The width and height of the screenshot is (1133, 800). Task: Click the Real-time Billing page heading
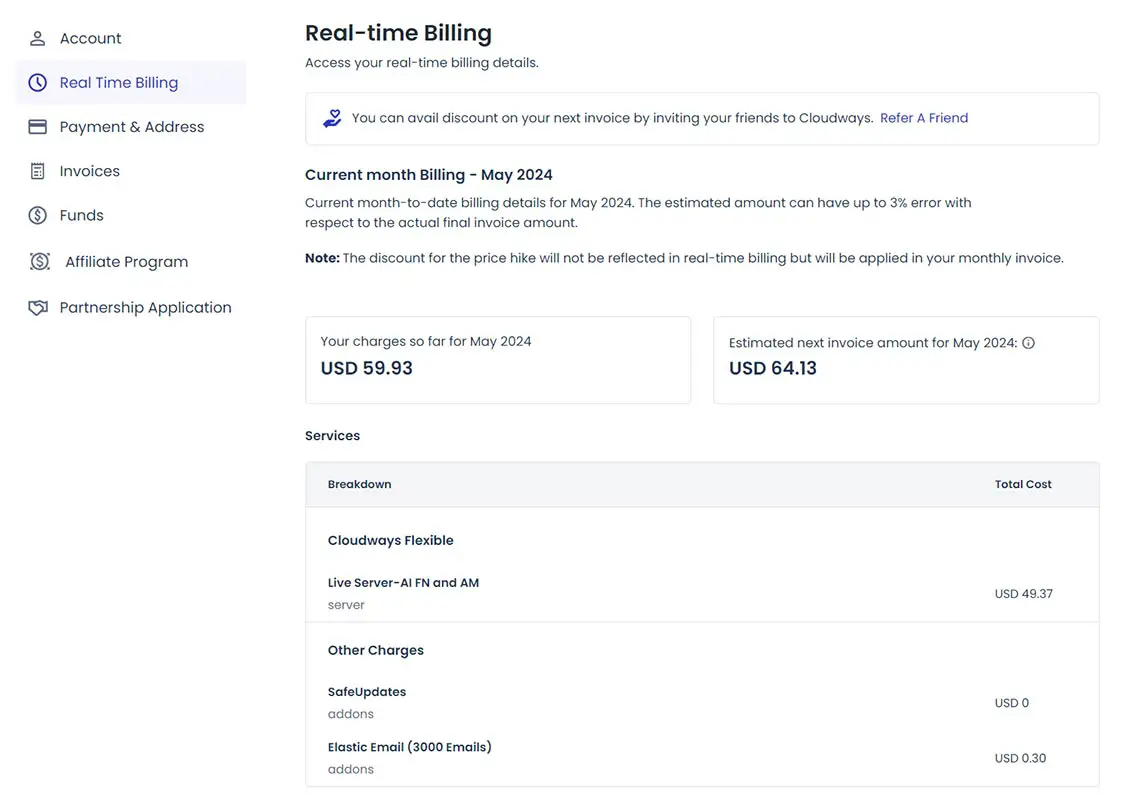[x=398, y=33]
